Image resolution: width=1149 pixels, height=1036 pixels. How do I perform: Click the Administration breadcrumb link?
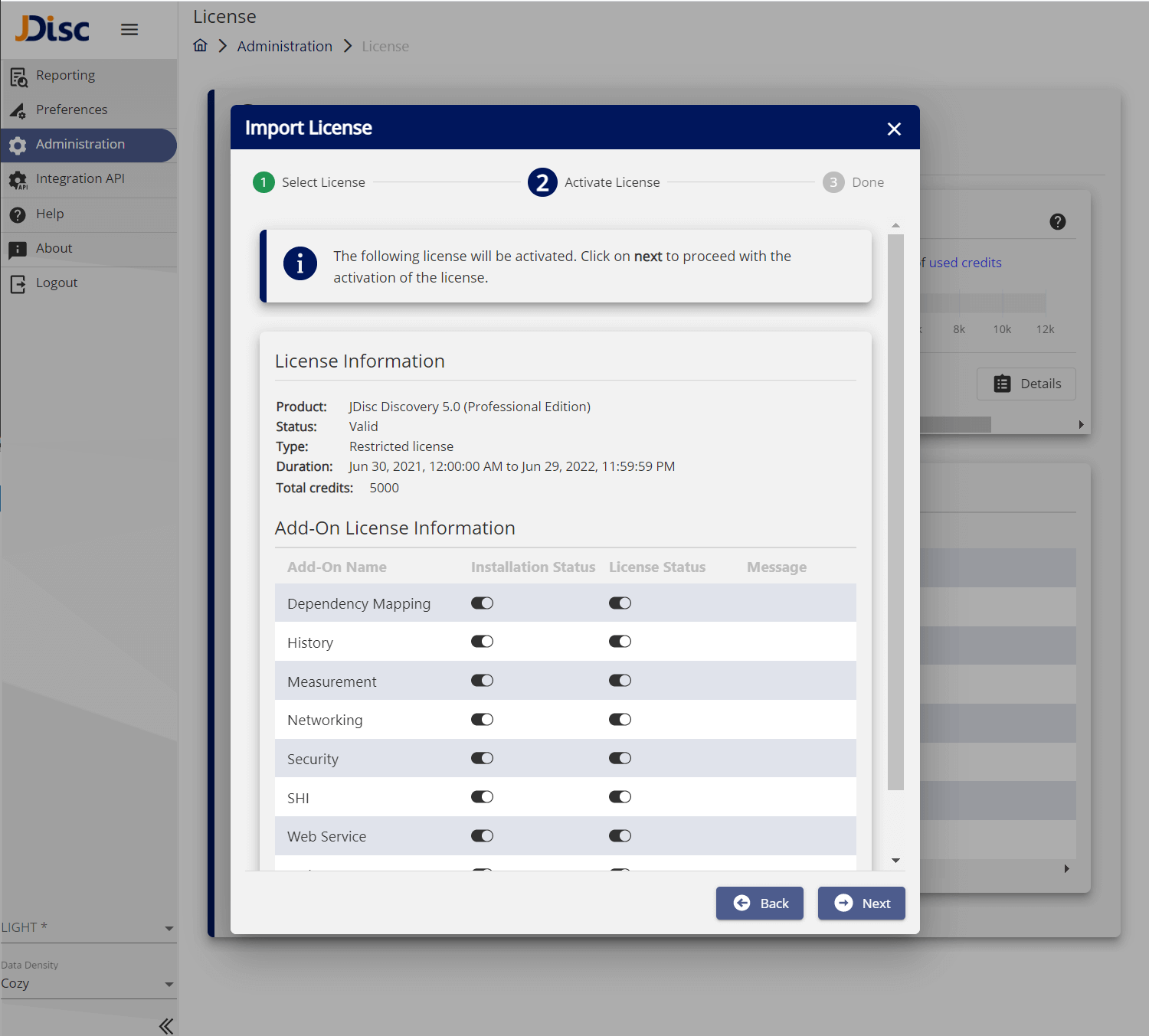click(284, 47)
